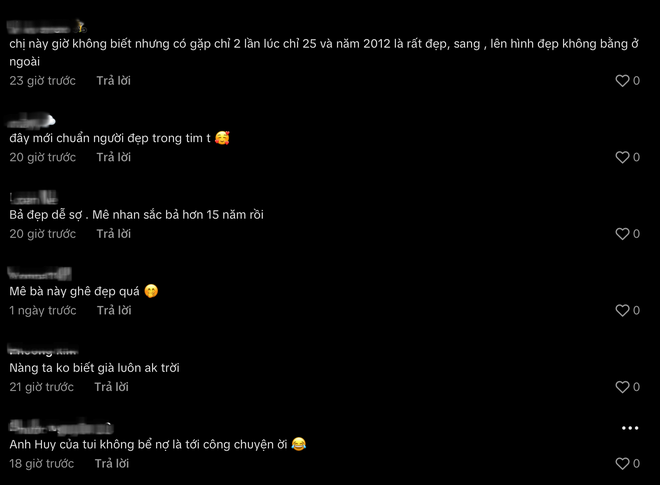Reply to 'đây mới chuẩn người đẹp' comment
This screenshot has height=485, width=660.
[114, 157]
